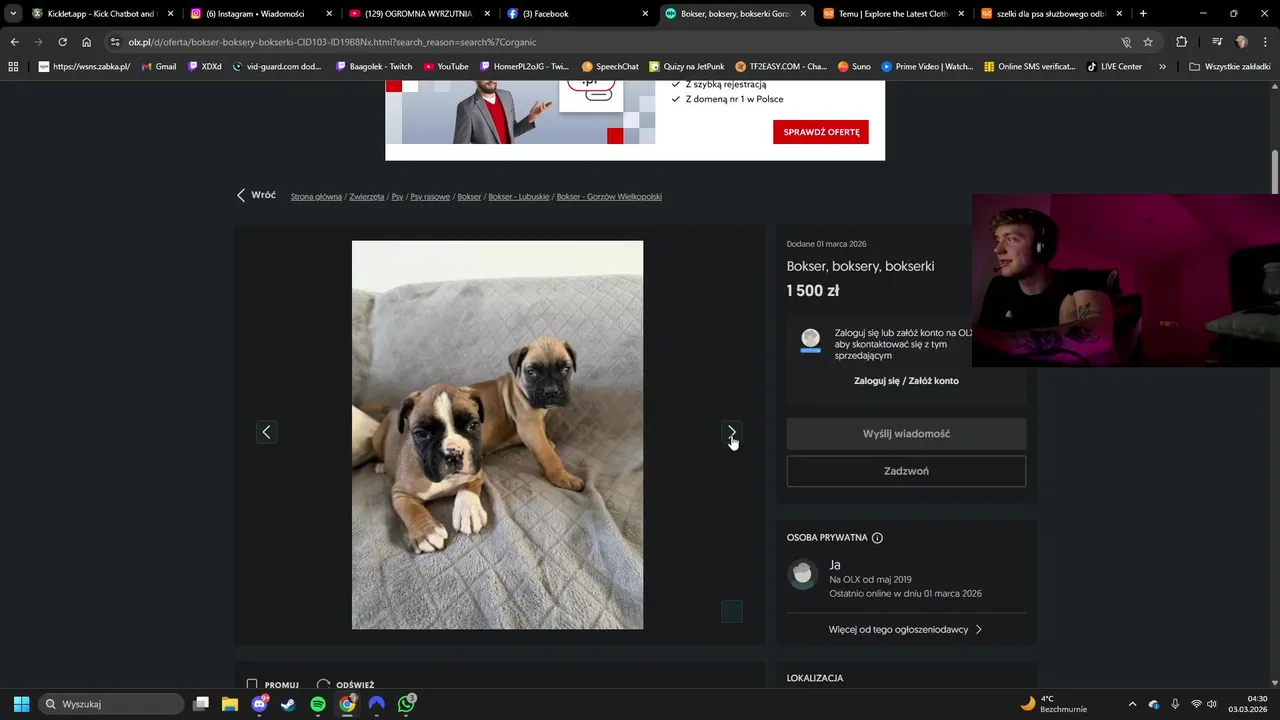Open Chrome from taskbar
This screenshot has height=720, width=1280.
pos(347,704)
